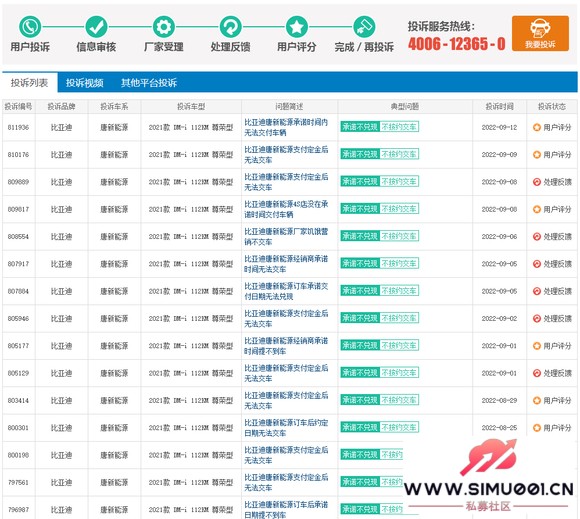Click the 投诉状态 column header
580x519 pixels.
pos(552,107)
